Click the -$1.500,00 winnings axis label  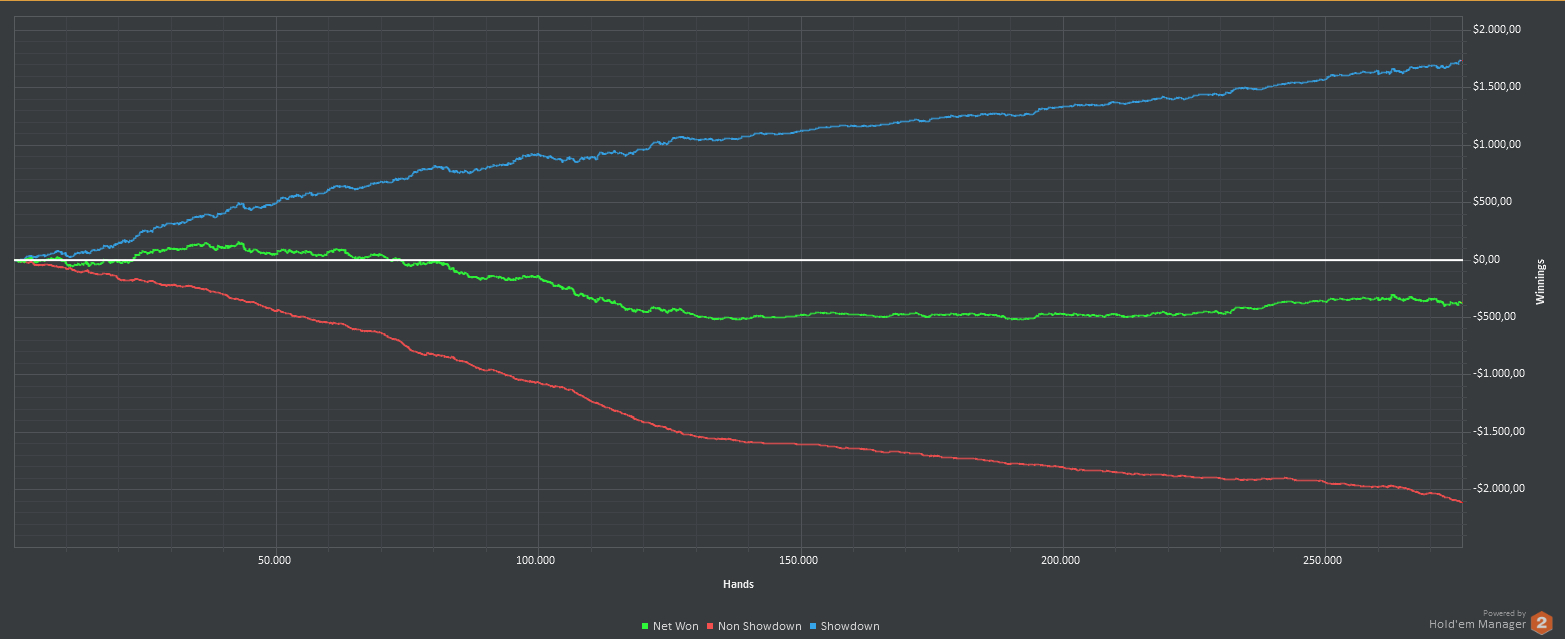point(1499,432)
